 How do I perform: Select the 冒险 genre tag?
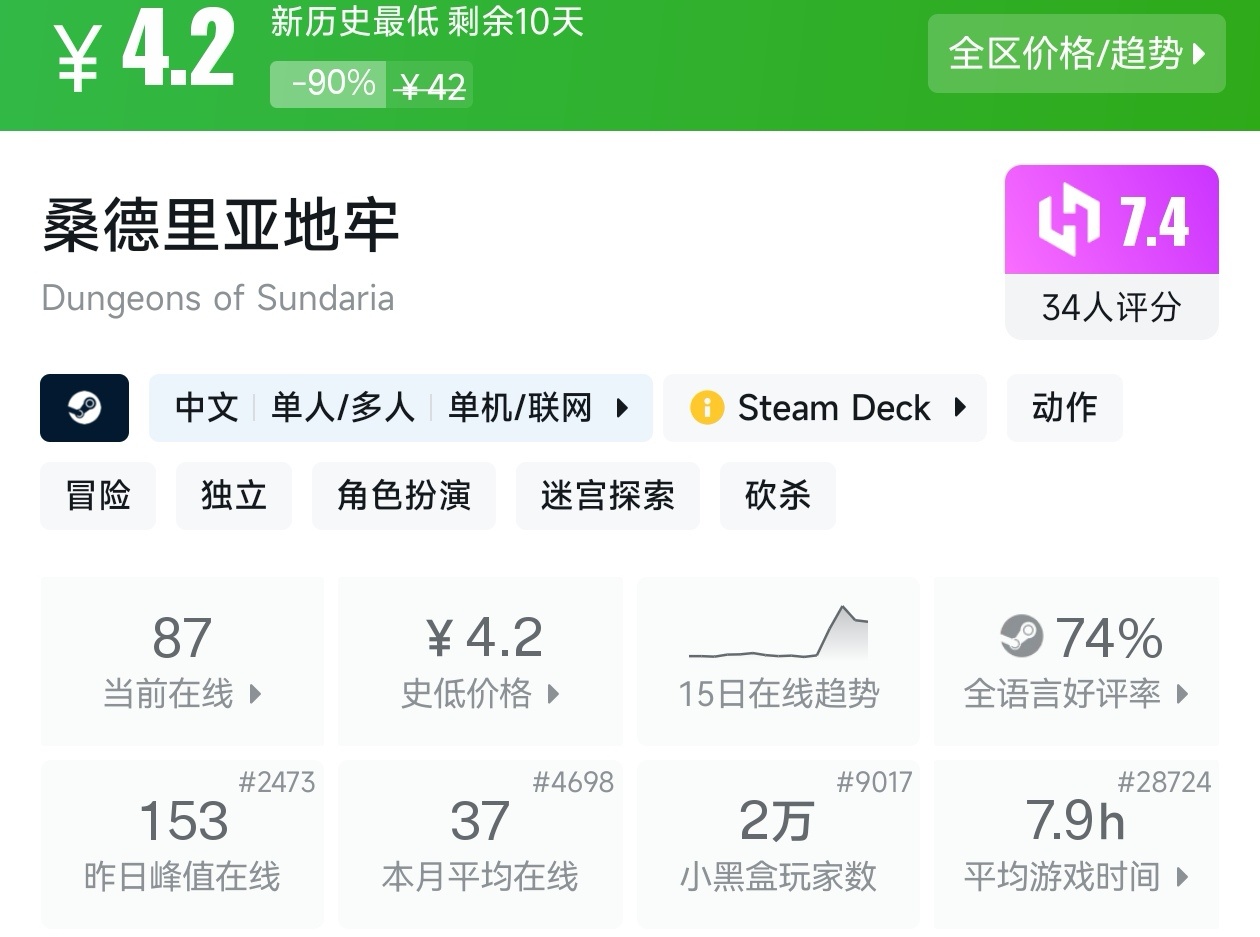point(98,496)
